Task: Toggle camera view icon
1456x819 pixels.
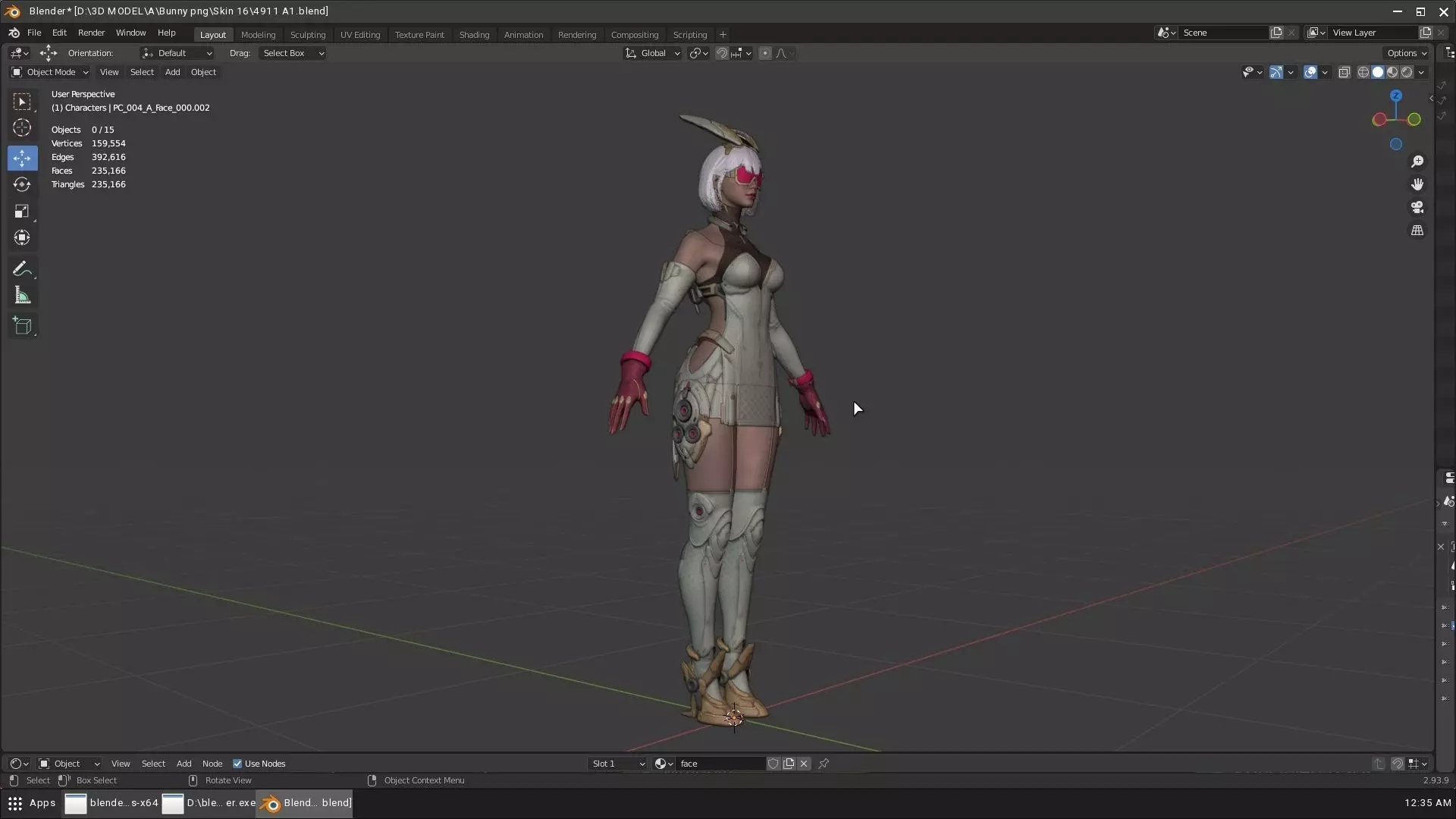Action: tap(1417, 207)
